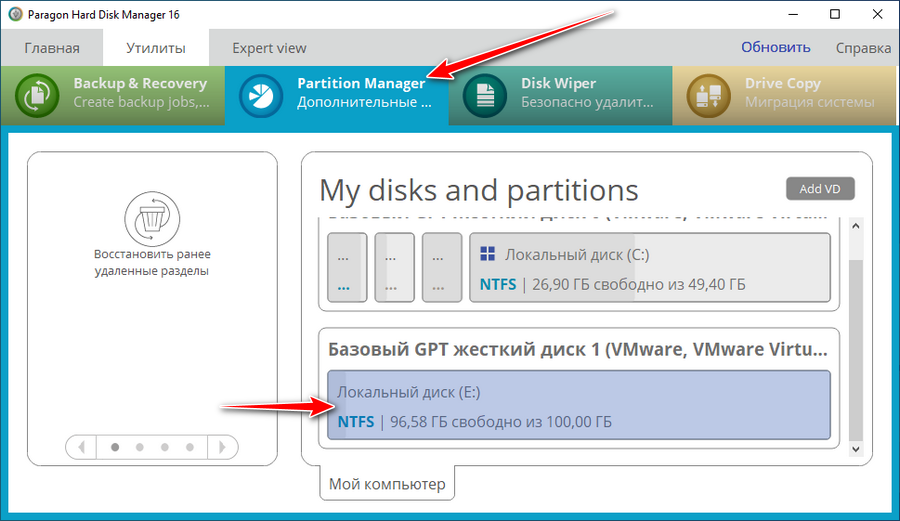Viewport: 900px width, 521px height.
Task: Switch to the Главная tab
Action: point(52,48)
